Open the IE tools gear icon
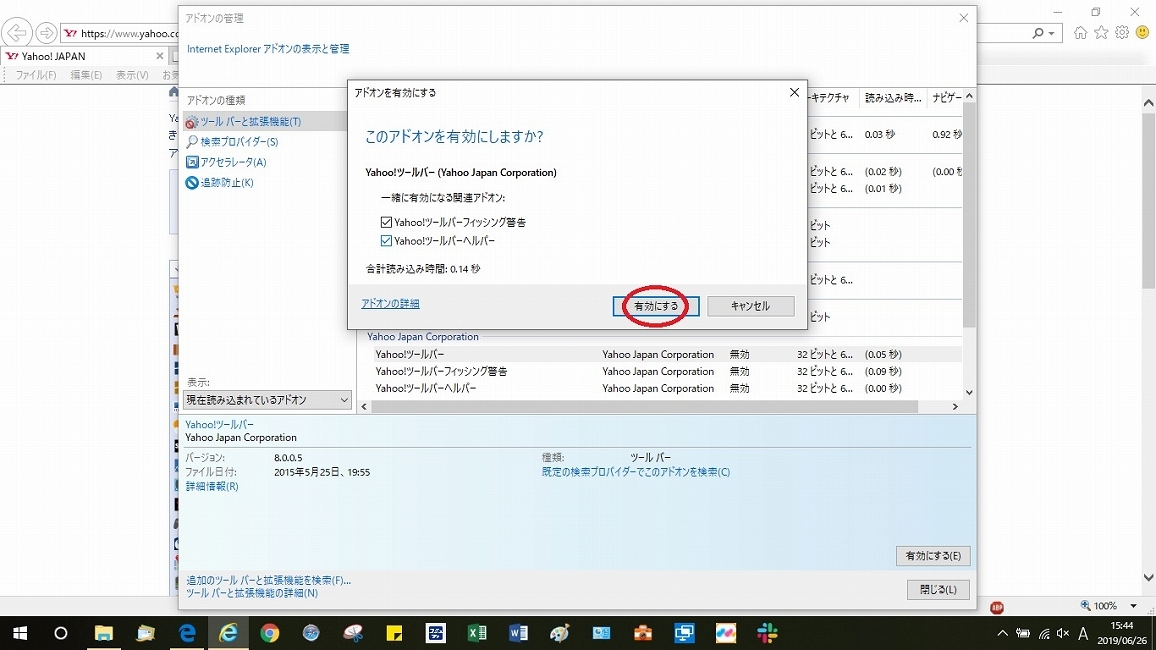This screenshot has width=1156, height=650. tap(1122, 32)
